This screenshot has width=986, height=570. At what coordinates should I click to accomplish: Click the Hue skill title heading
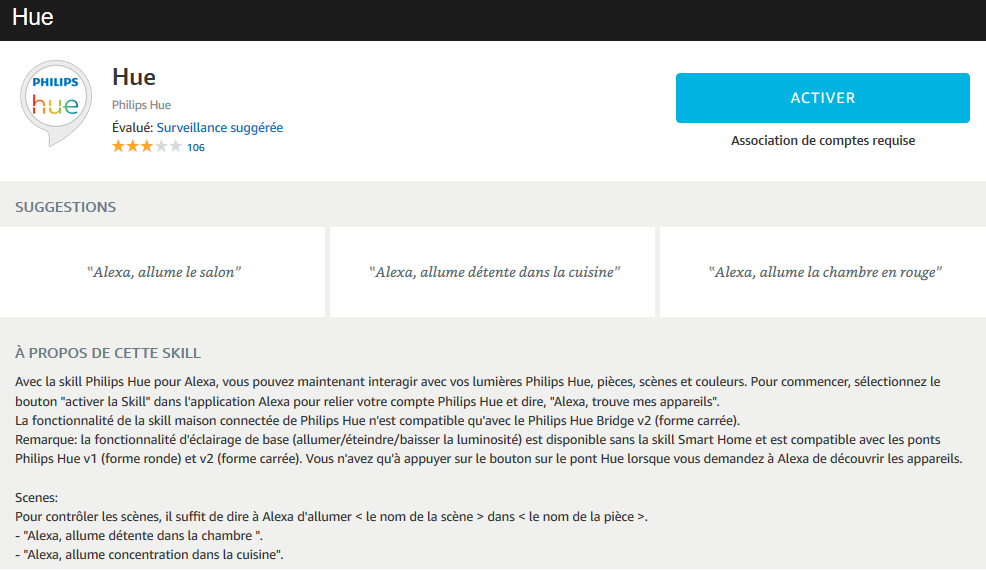[x=134, y=77]
